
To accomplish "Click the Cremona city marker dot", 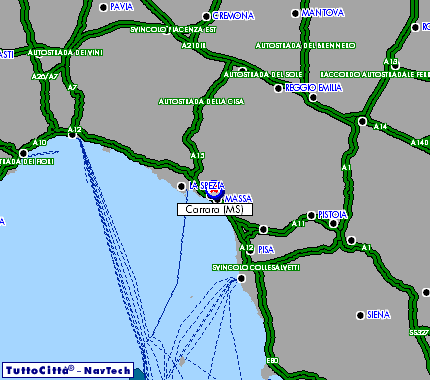I will [x=206, y=16].
